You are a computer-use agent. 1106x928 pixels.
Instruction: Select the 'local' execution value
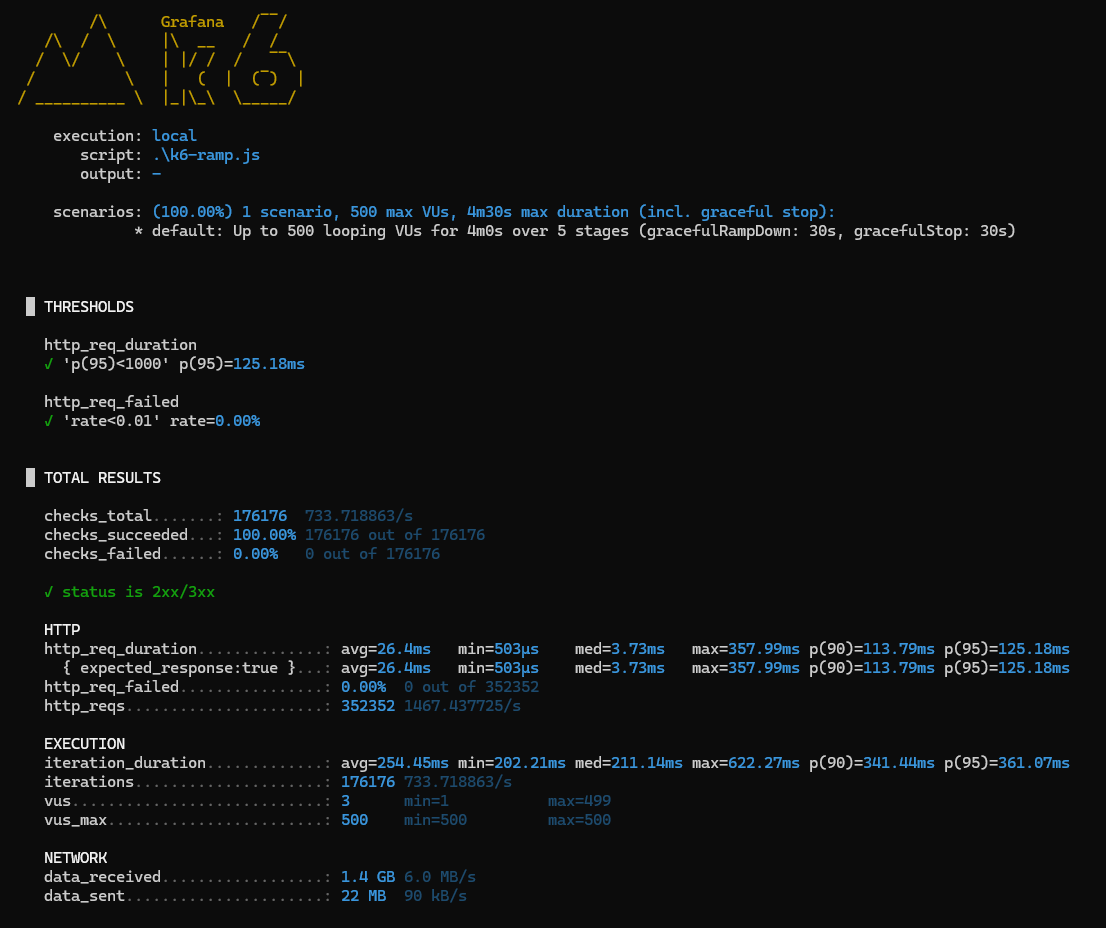(x=174, y=135)
